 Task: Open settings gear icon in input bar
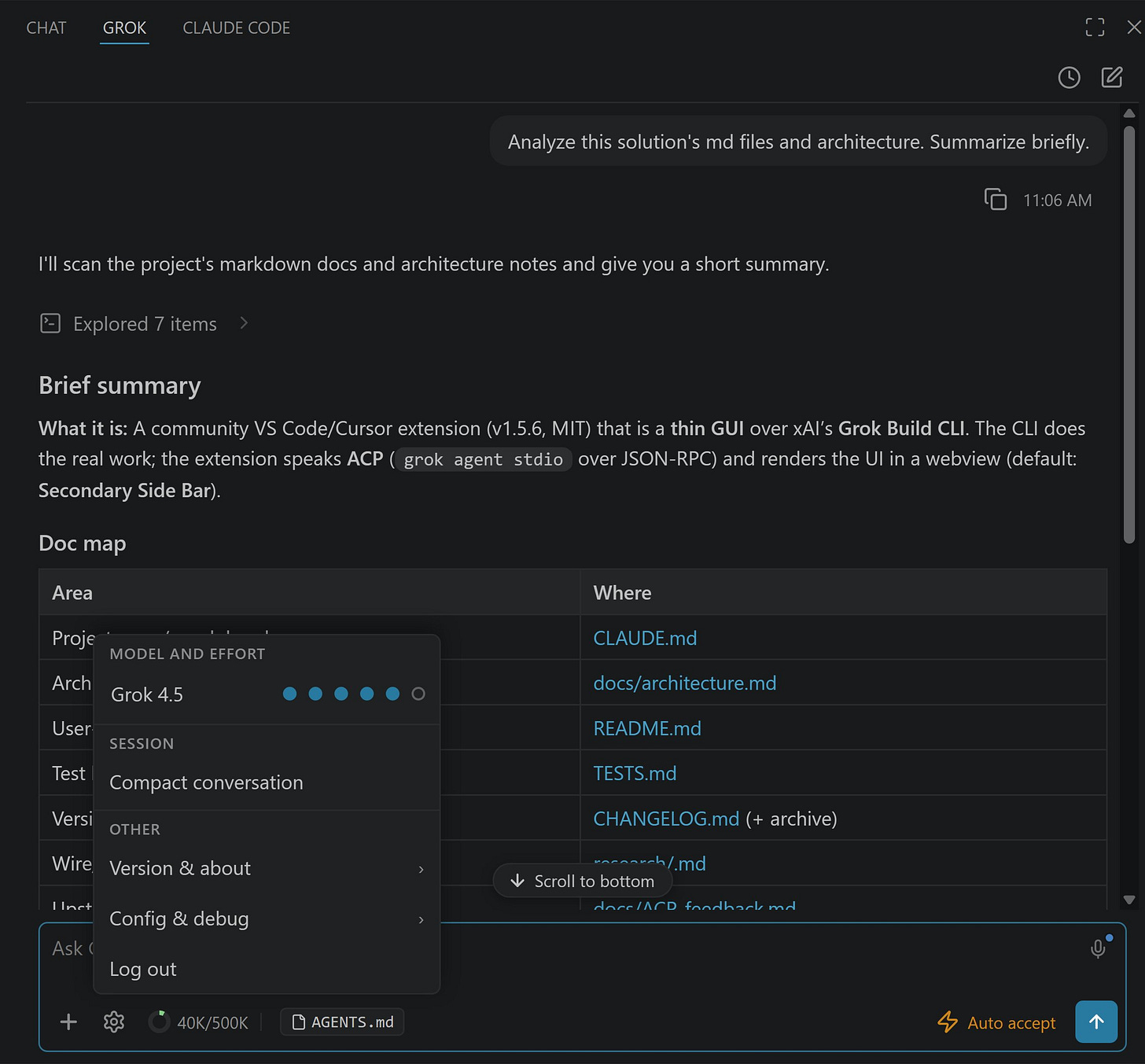pyautogui.click(x=114, y=1022)
